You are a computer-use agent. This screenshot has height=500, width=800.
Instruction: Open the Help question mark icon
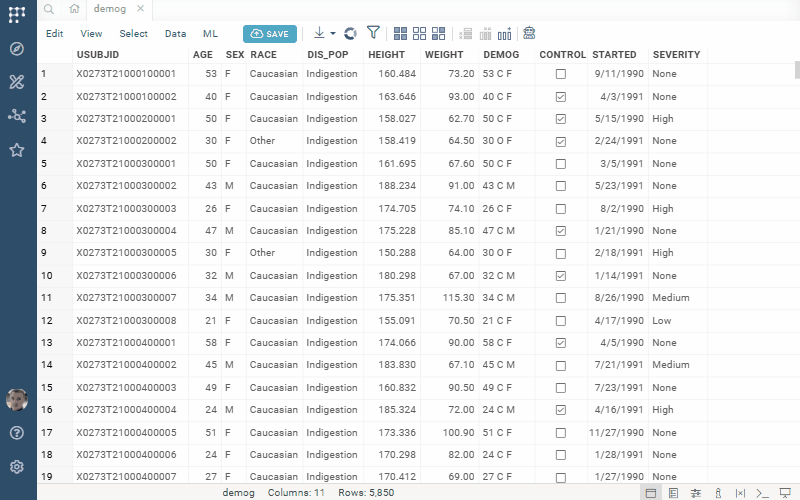point(17,433)
